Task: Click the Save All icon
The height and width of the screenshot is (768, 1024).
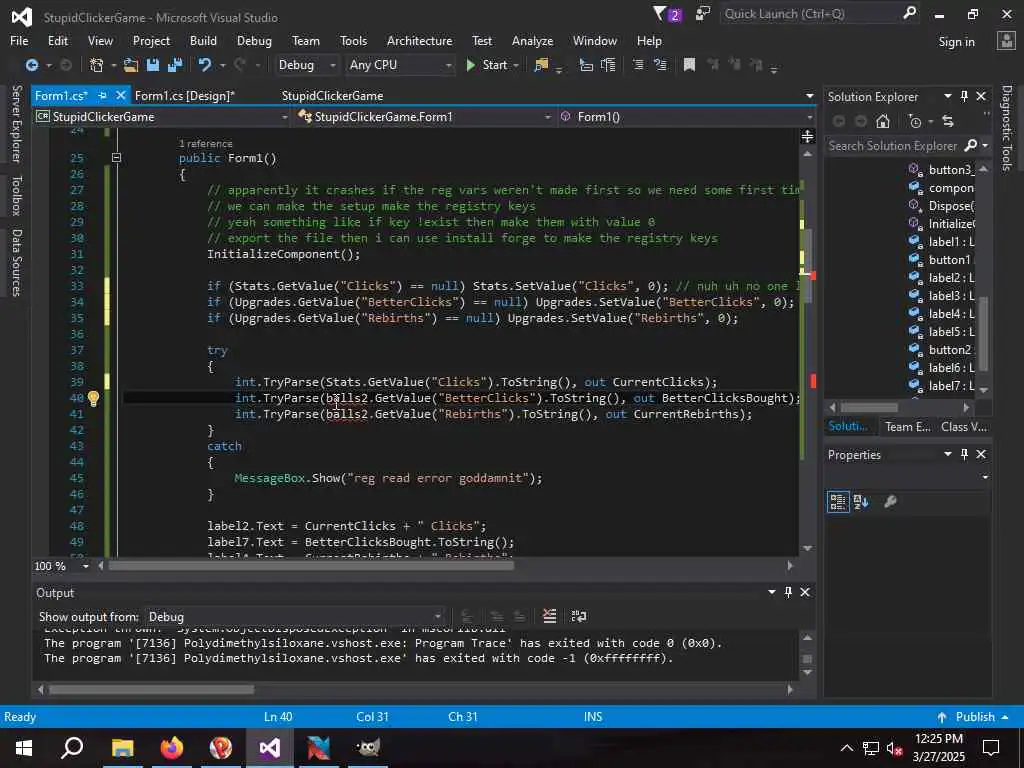Action: (175, 65)
